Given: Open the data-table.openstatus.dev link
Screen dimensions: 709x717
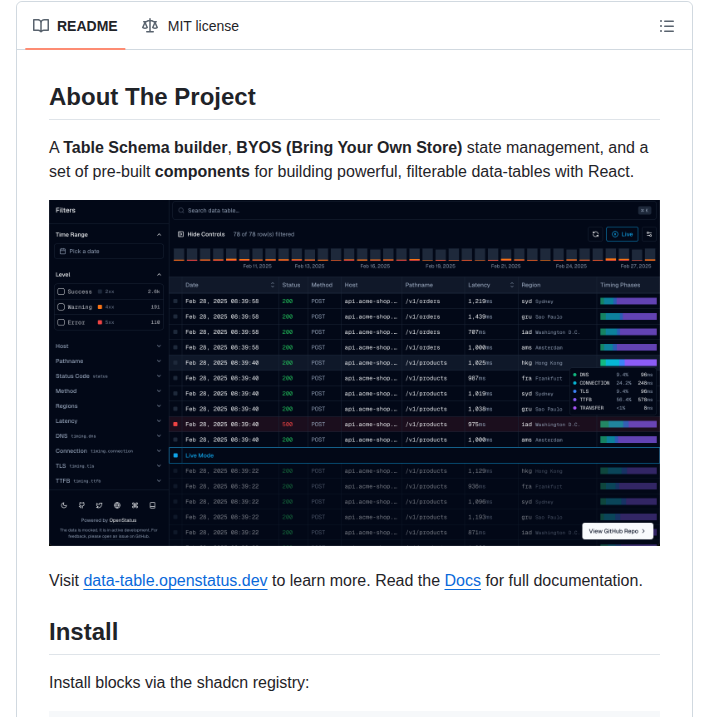Looking at the screenshot, I should [x=175, y=581].
